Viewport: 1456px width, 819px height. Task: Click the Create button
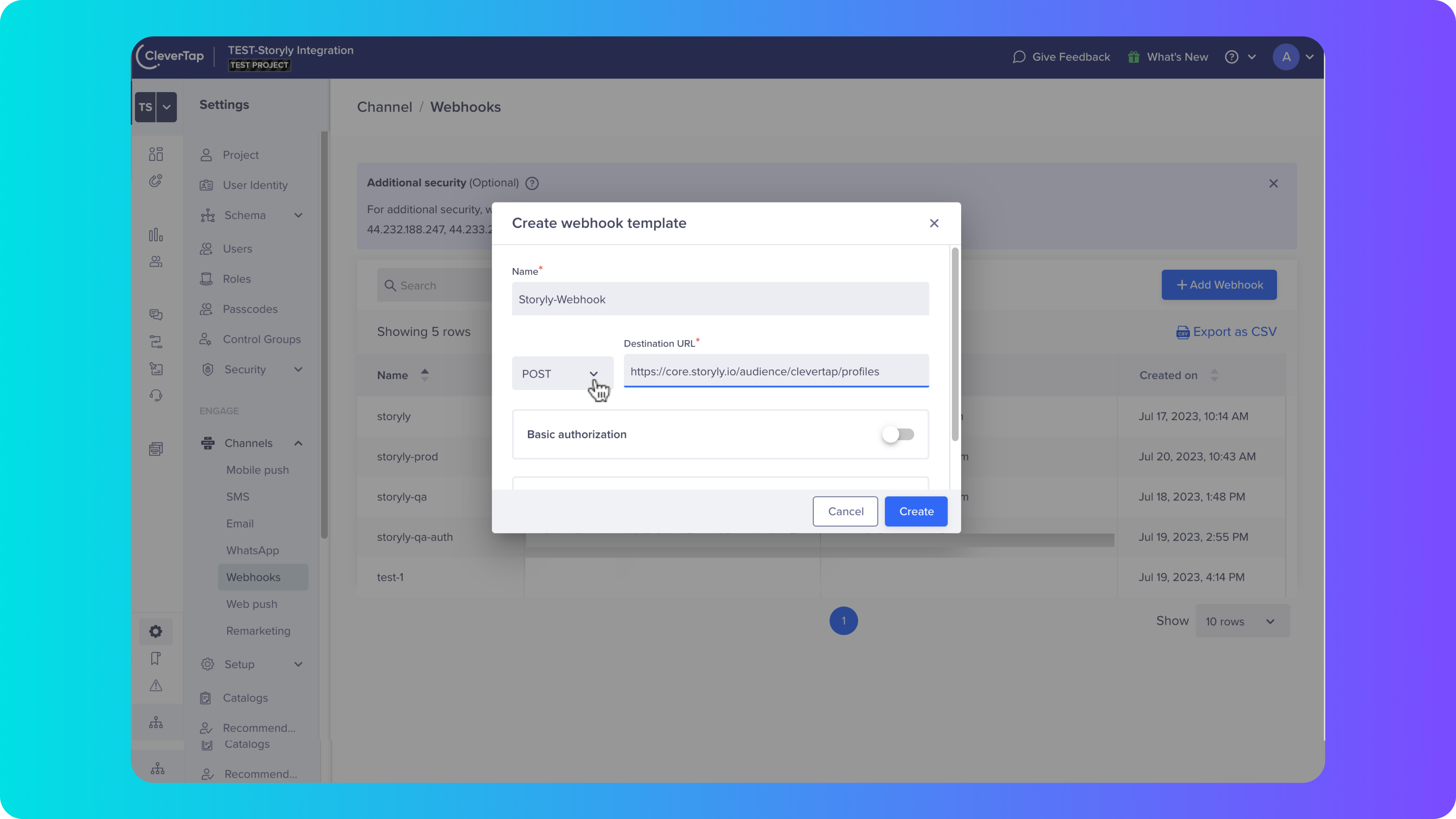[916, 511]
